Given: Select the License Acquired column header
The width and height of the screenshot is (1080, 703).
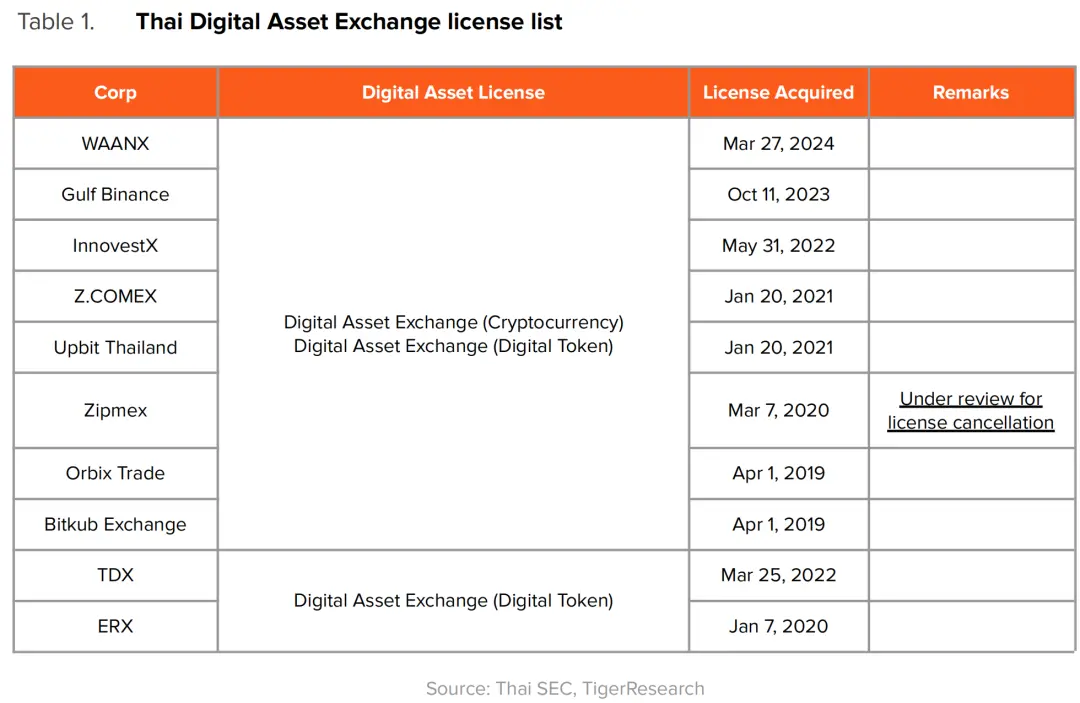Looking at the screenshot, I should 778,92.
